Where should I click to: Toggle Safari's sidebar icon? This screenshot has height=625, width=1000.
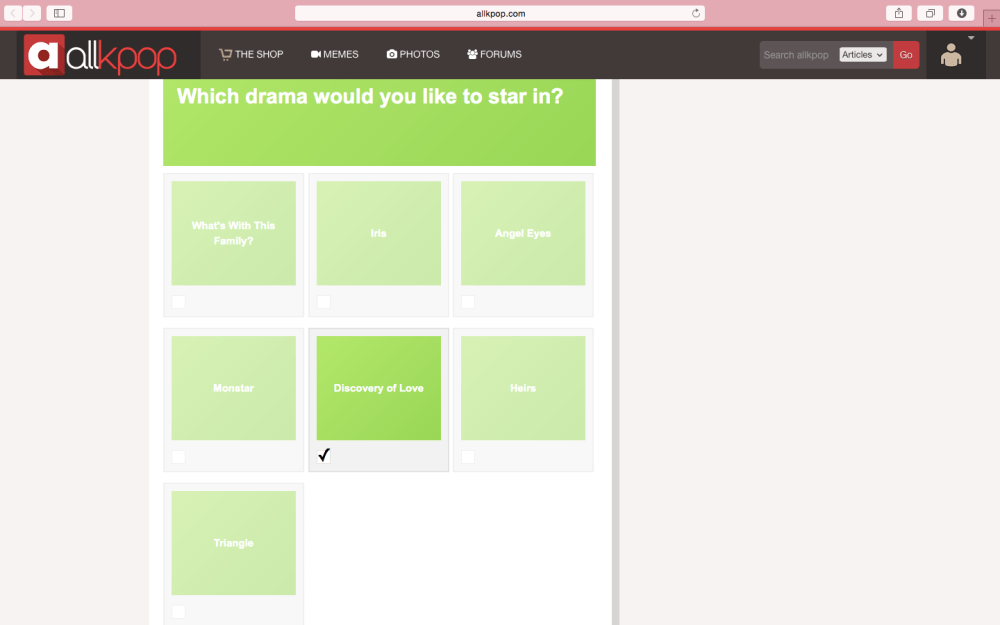point(59,13)
